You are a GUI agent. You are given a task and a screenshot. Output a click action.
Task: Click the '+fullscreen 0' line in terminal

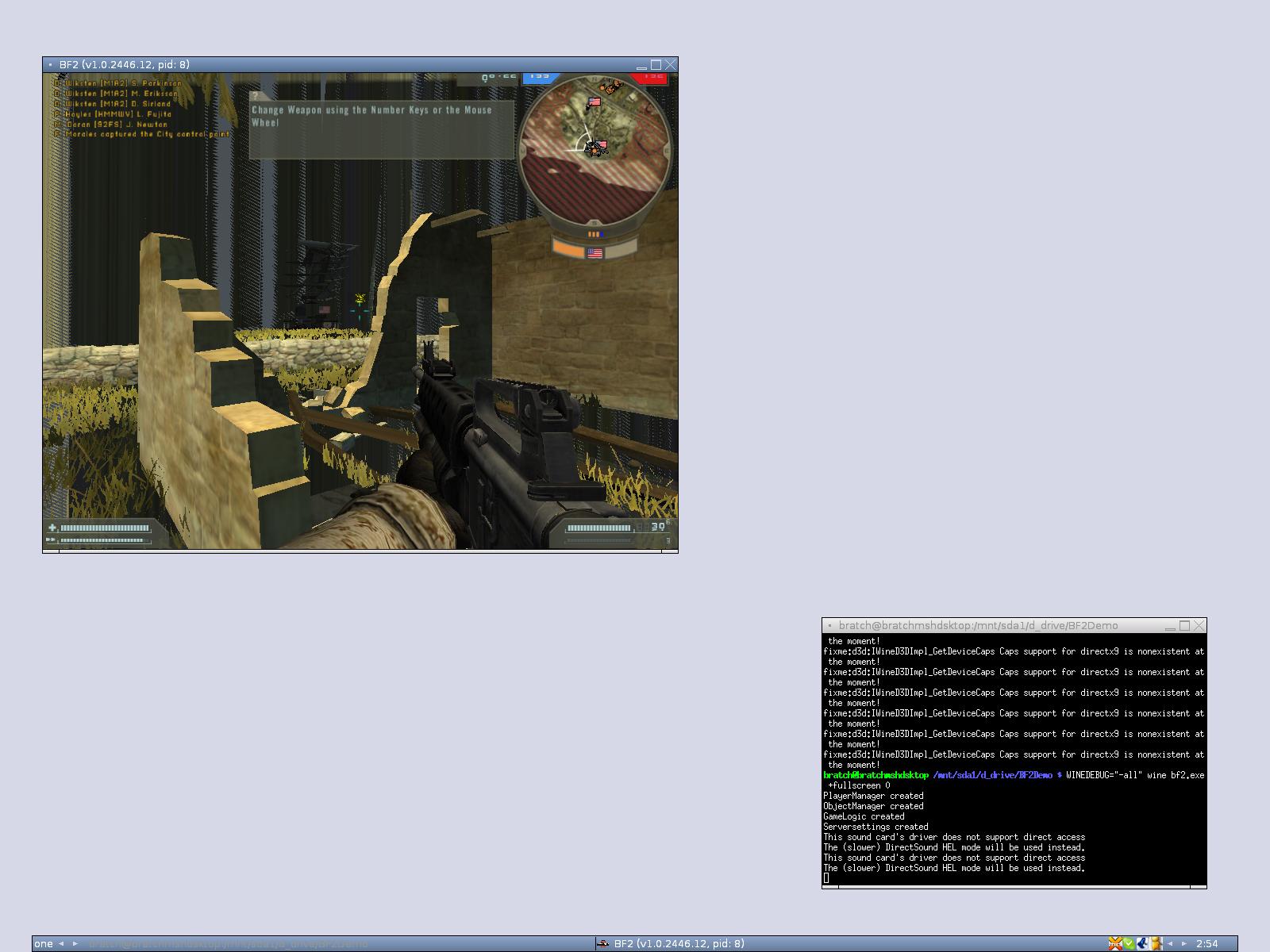[x=859, y=785]
